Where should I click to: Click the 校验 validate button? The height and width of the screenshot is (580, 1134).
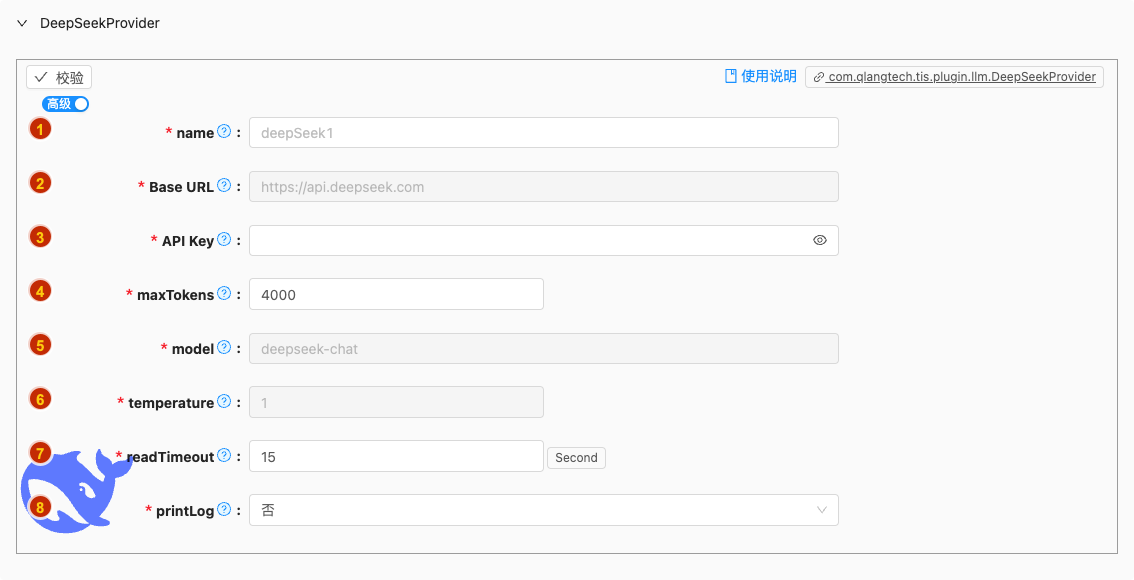click(x=59, y=78)
